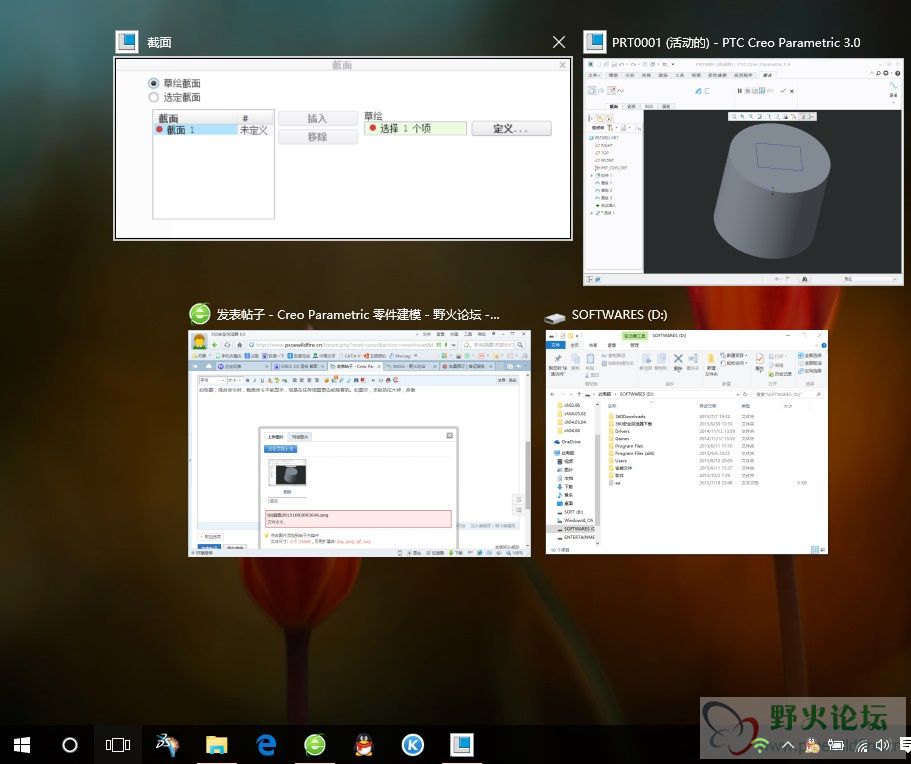Open the 文件 menu in Creo window
Viewport: 911px width, 764px height.
(593, 75)
